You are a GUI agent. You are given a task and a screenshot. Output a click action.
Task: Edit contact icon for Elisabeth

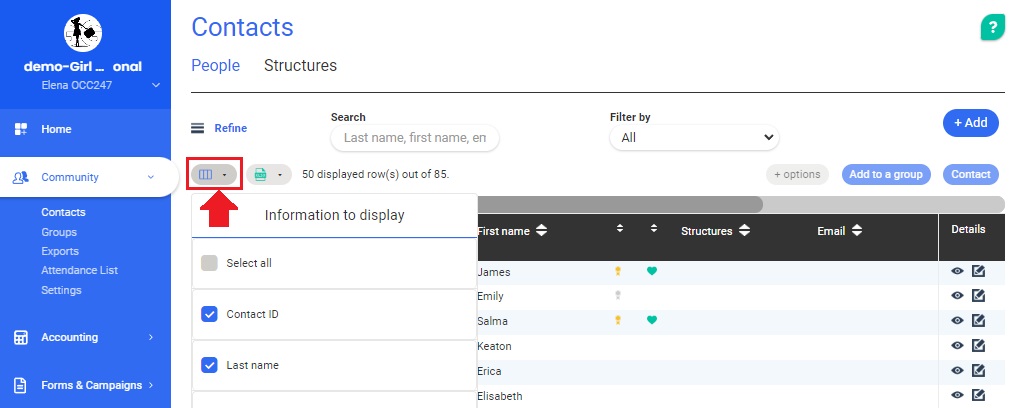tap(978, 395)
